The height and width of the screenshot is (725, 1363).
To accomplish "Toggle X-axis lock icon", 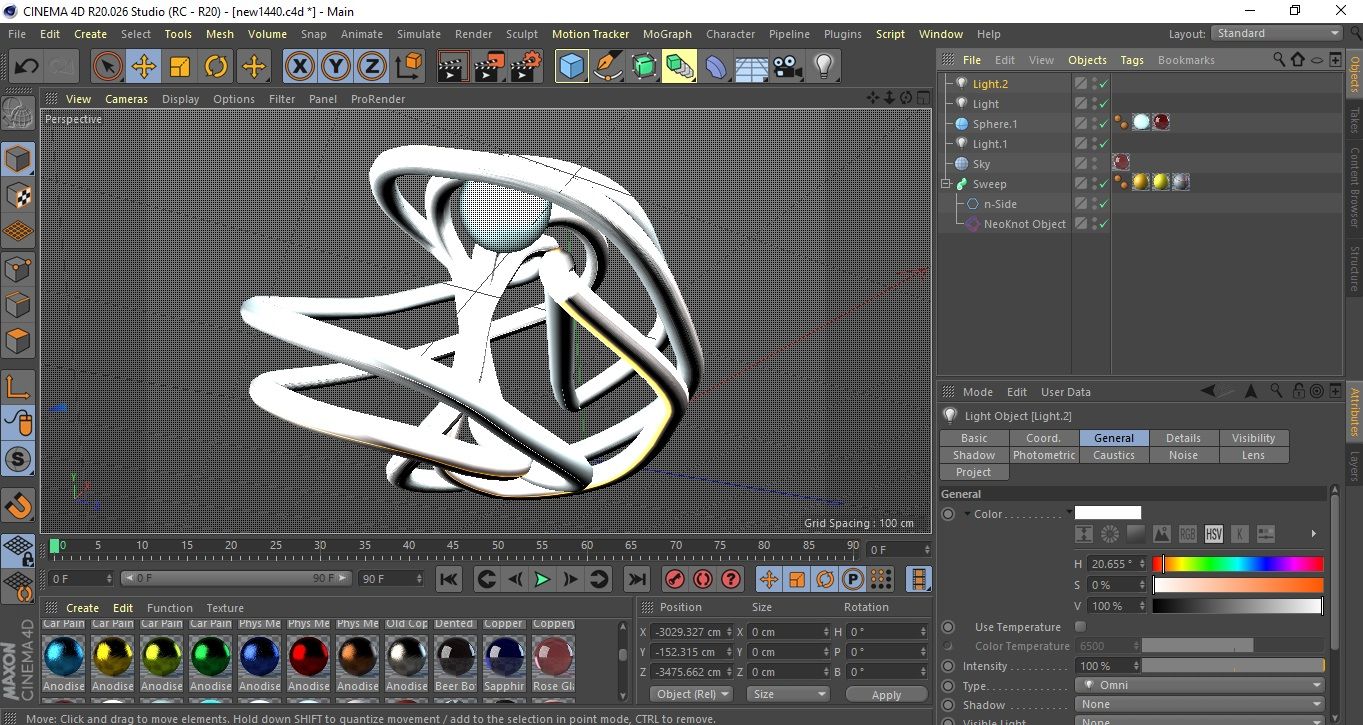I will coord(299,67).
